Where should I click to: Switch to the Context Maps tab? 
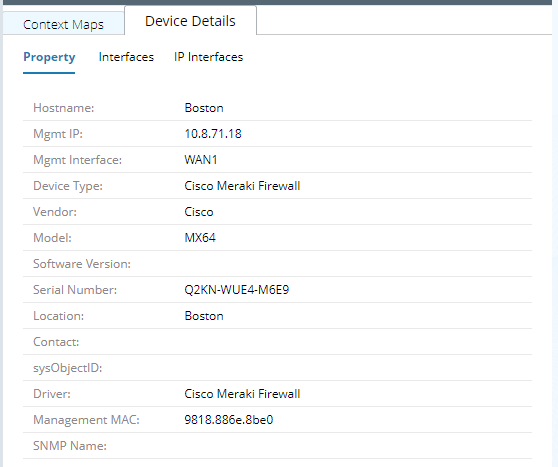point(63,24)
